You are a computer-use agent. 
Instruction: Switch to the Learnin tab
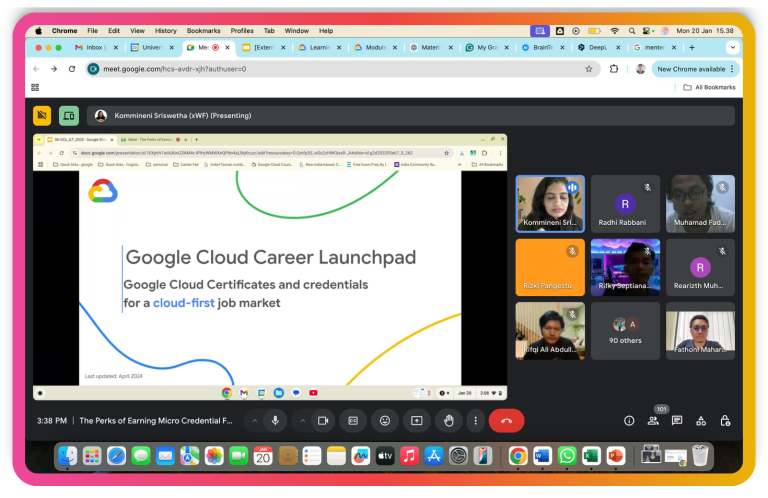[319, 47]
